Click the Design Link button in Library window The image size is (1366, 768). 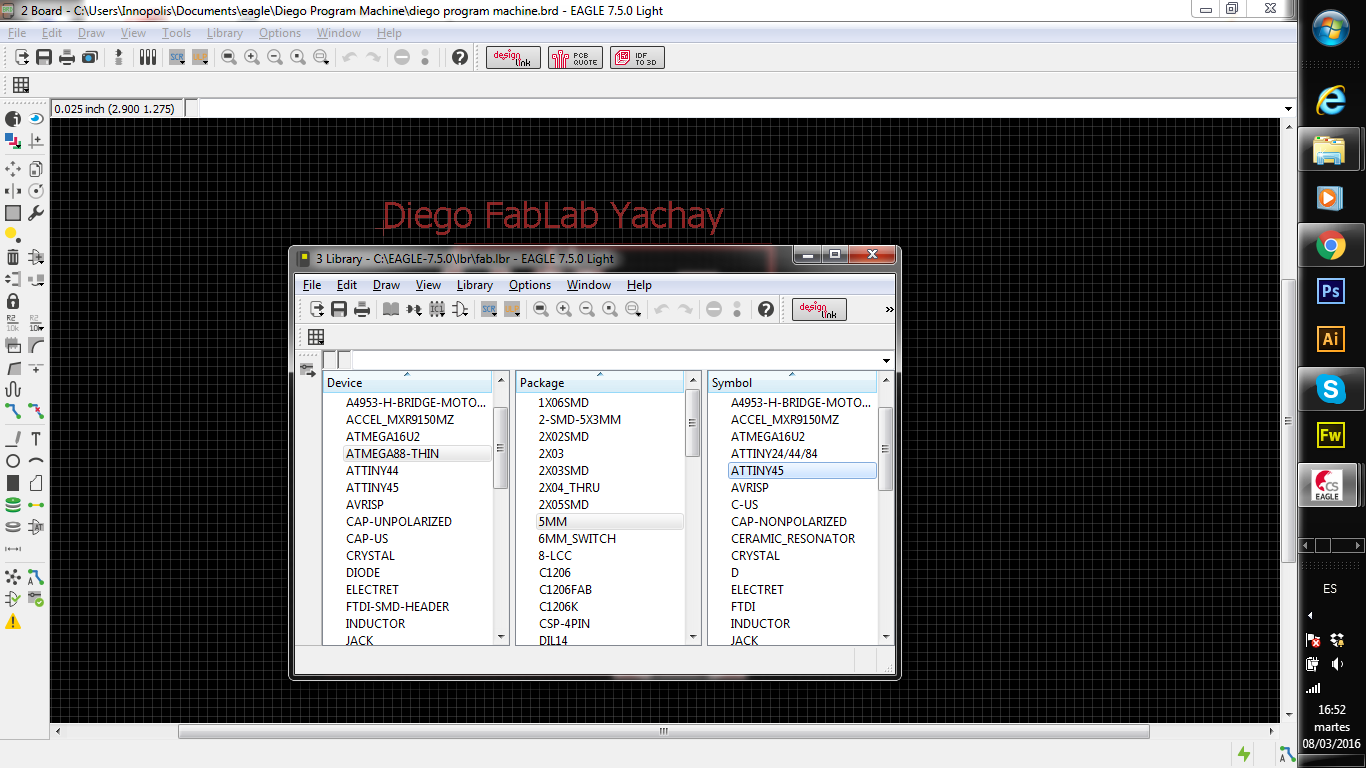point(820,310)
